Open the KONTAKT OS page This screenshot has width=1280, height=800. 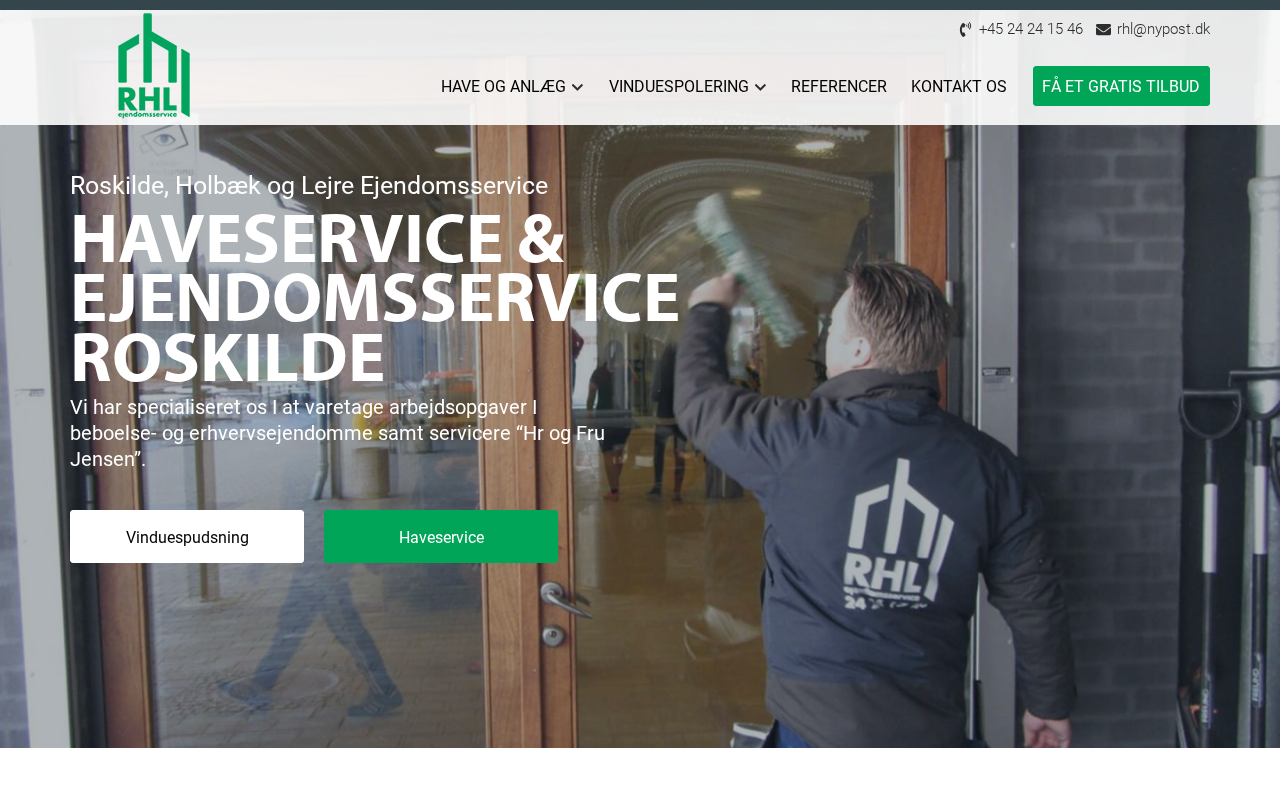[x=959, y=87]
